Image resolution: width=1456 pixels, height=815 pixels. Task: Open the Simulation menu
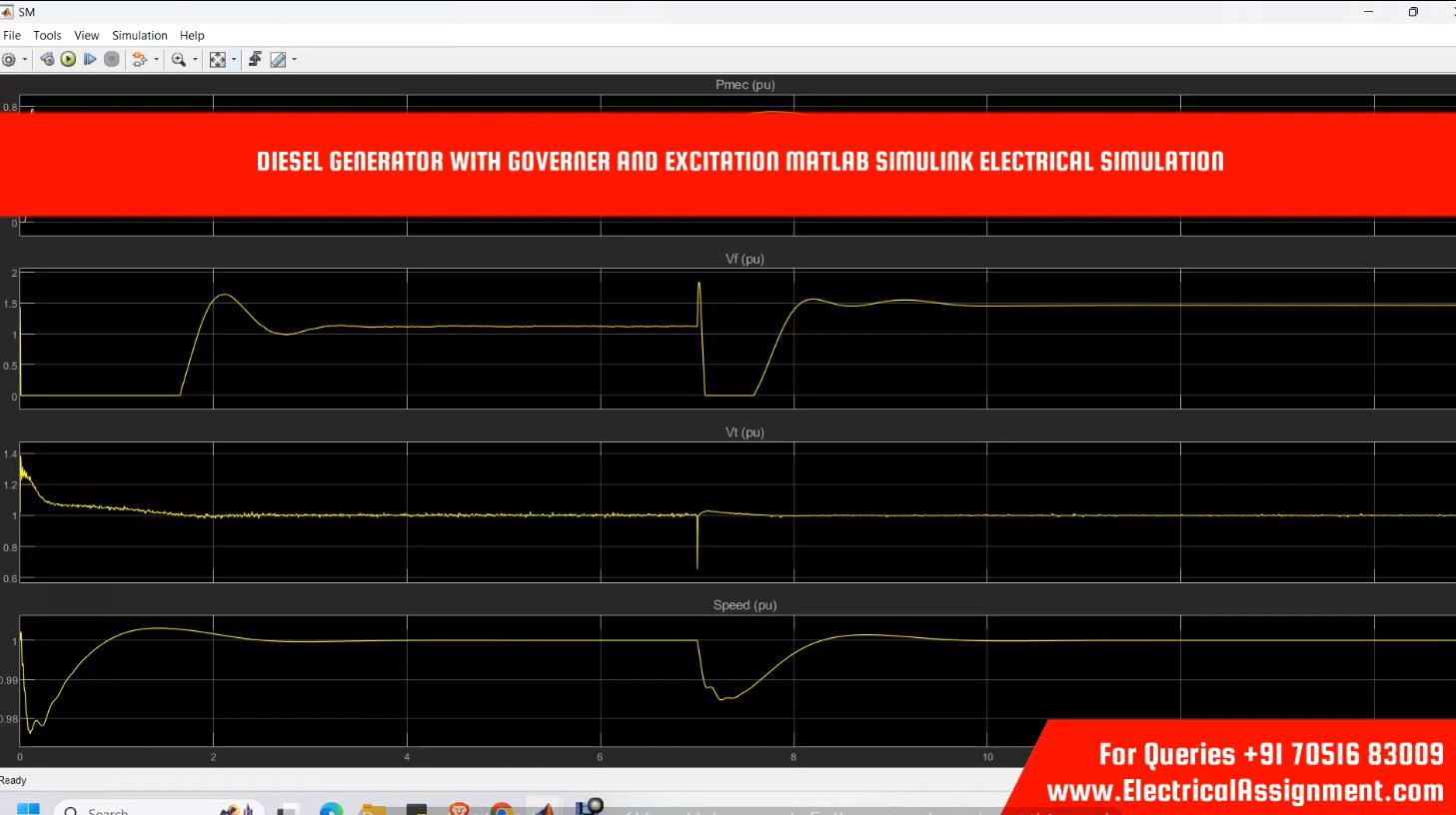tap(139, 35)
